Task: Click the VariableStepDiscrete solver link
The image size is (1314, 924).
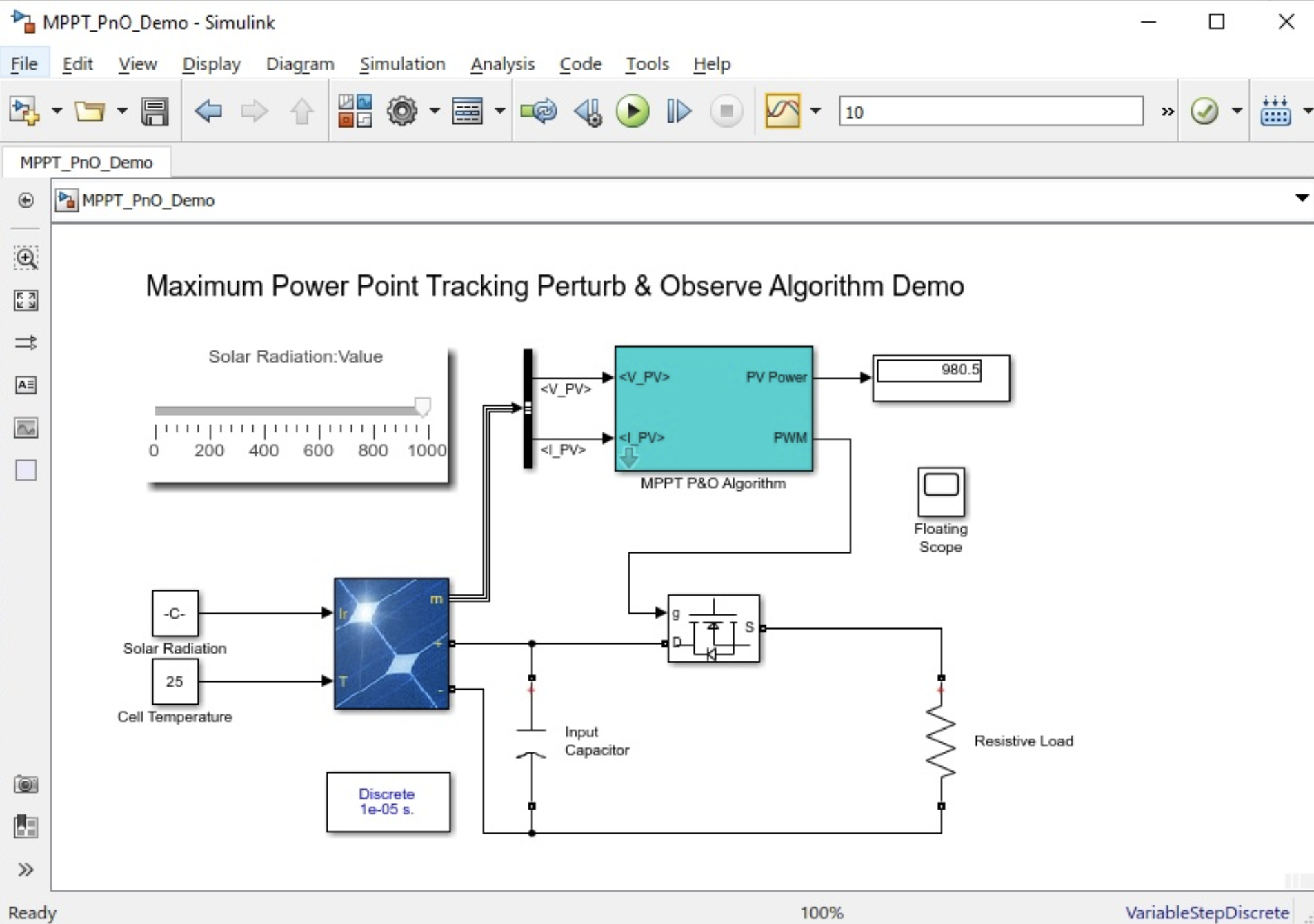Action: pyautogui.click(x=1207, y=912)
